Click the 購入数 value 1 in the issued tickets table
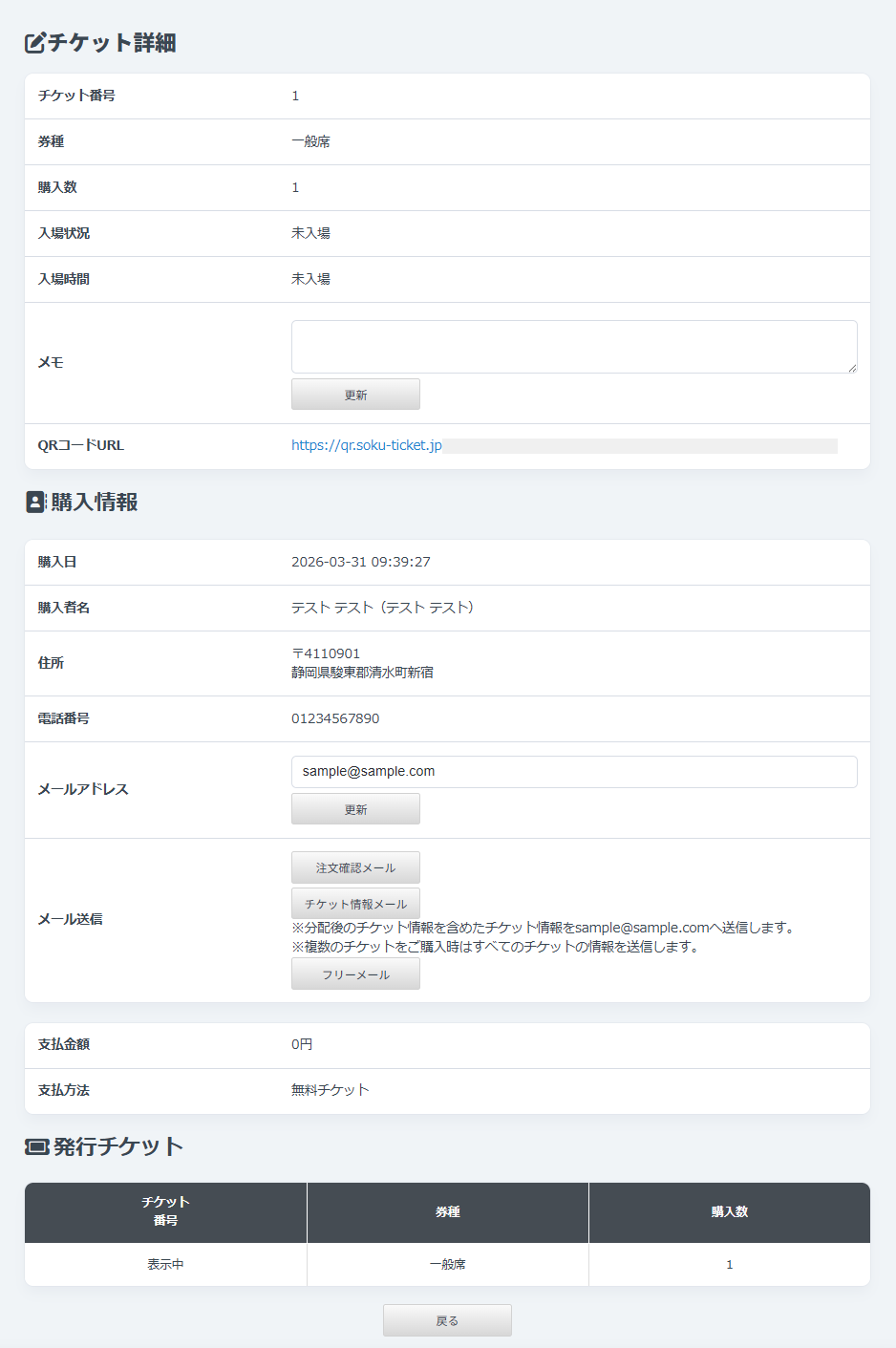The image size is (896, 1348). coord(730,1264)
